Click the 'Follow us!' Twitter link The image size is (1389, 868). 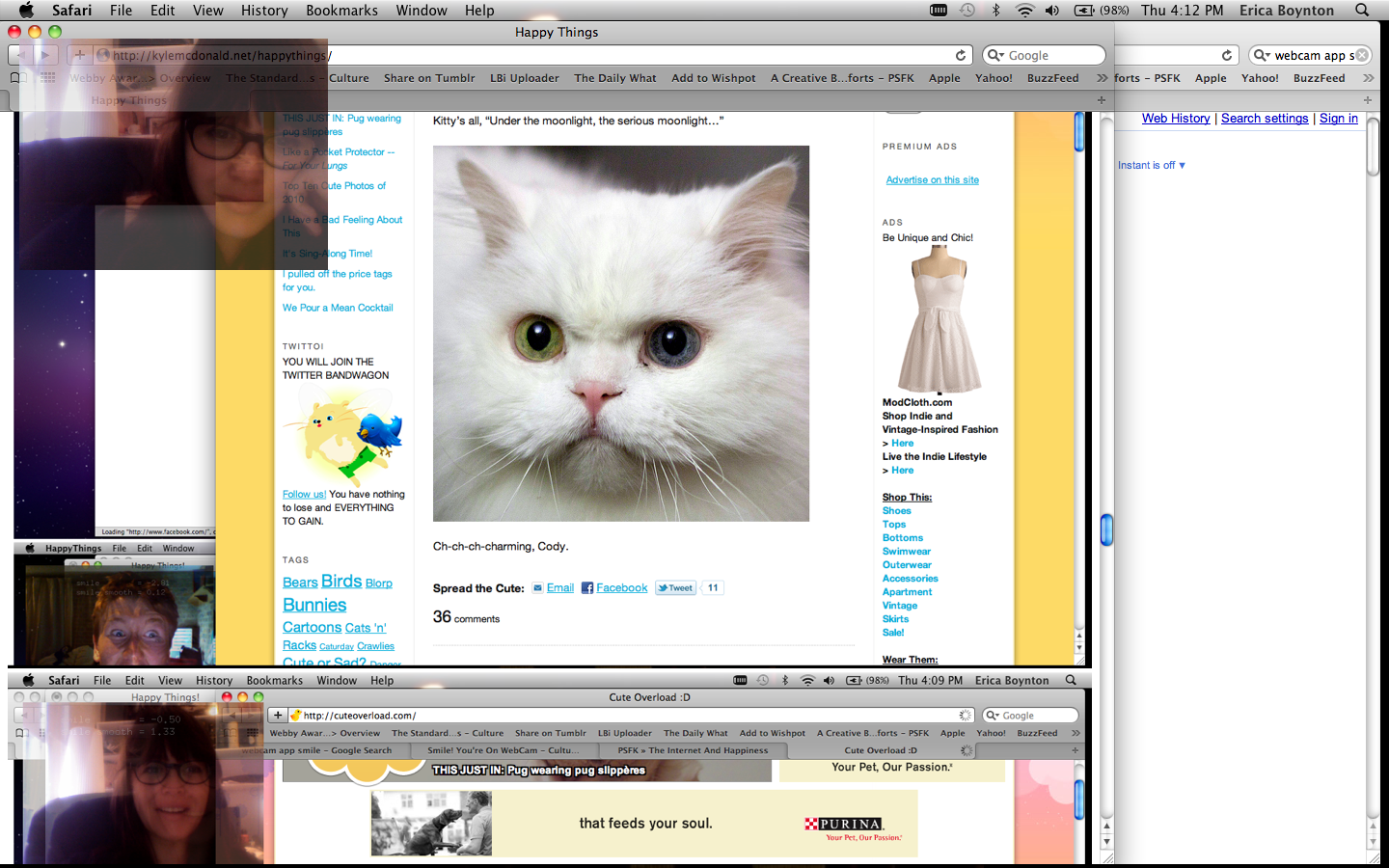click(304, 494)
